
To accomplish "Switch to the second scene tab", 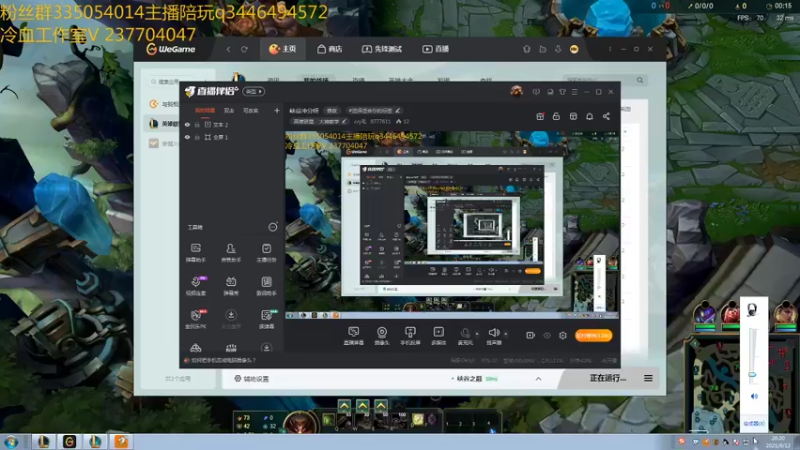I will pyautogui.click(x=229, y=110).
